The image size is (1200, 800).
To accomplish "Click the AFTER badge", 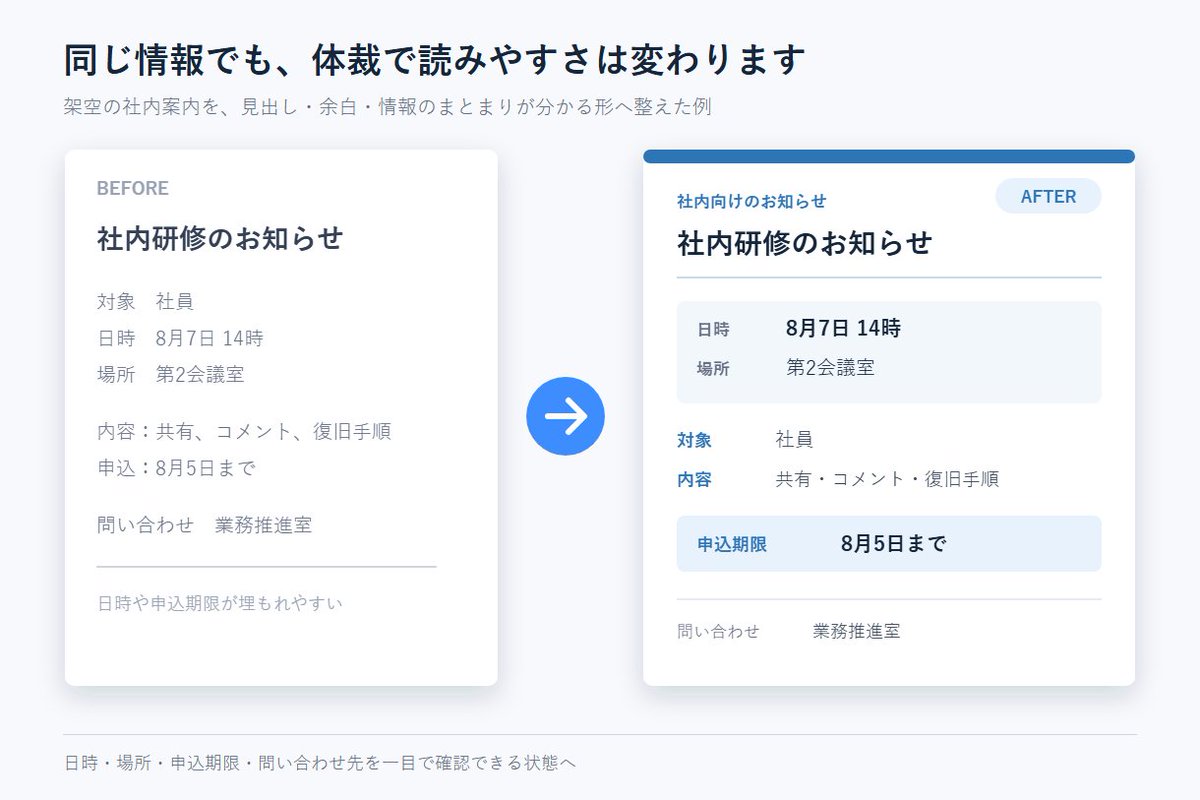I will pyautogui.click(x=1048, y=196).
